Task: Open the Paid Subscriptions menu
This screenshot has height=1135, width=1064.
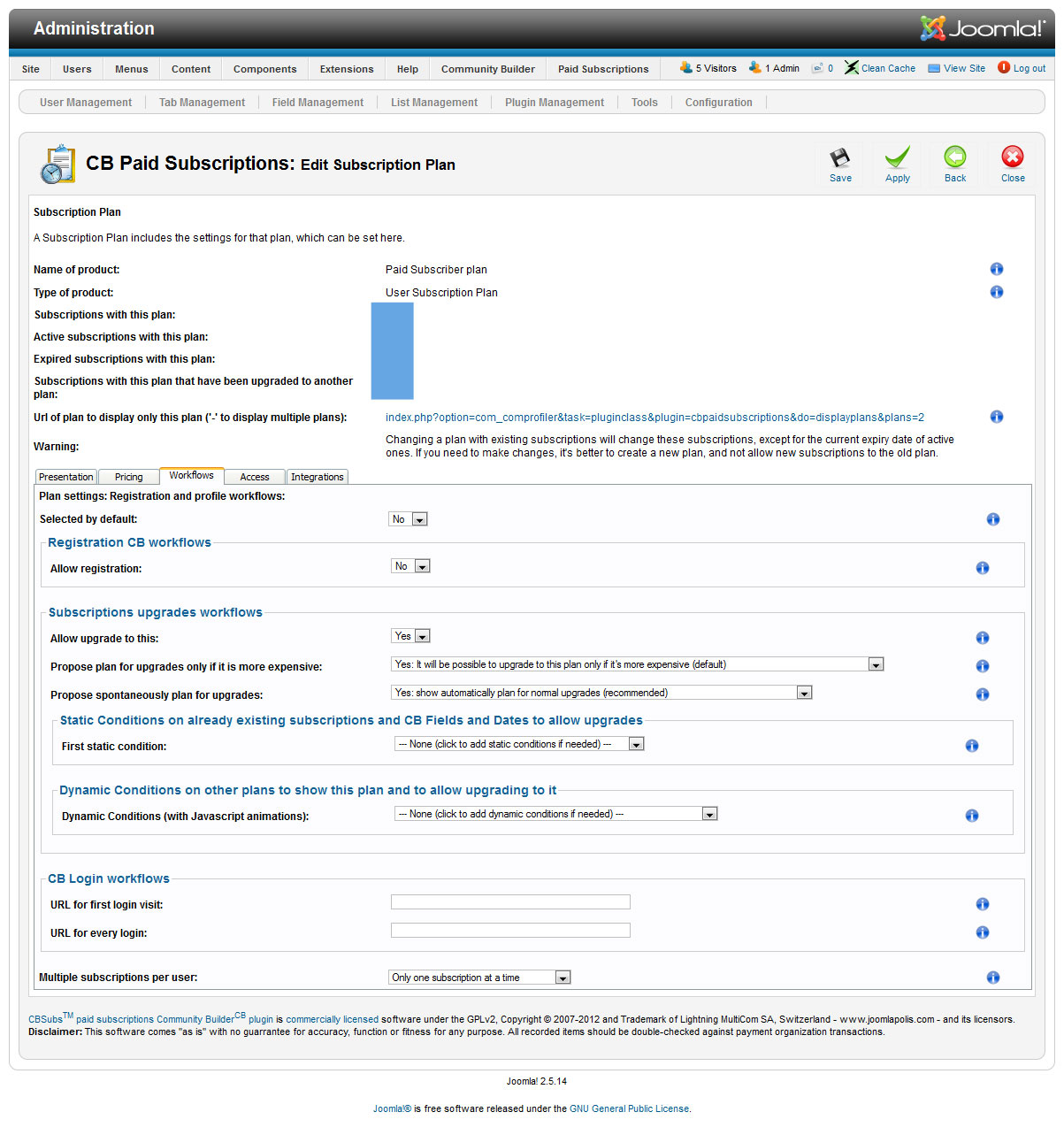Action: tap(603, 69)
